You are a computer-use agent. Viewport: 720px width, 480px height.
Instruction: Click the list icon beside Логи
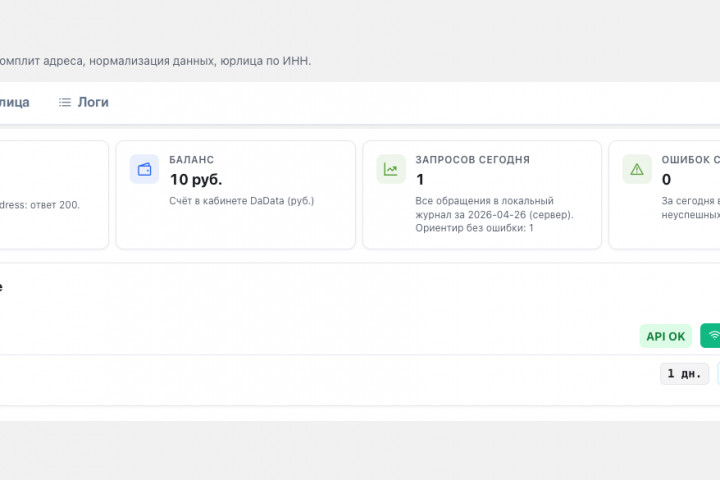coord(65,102)
